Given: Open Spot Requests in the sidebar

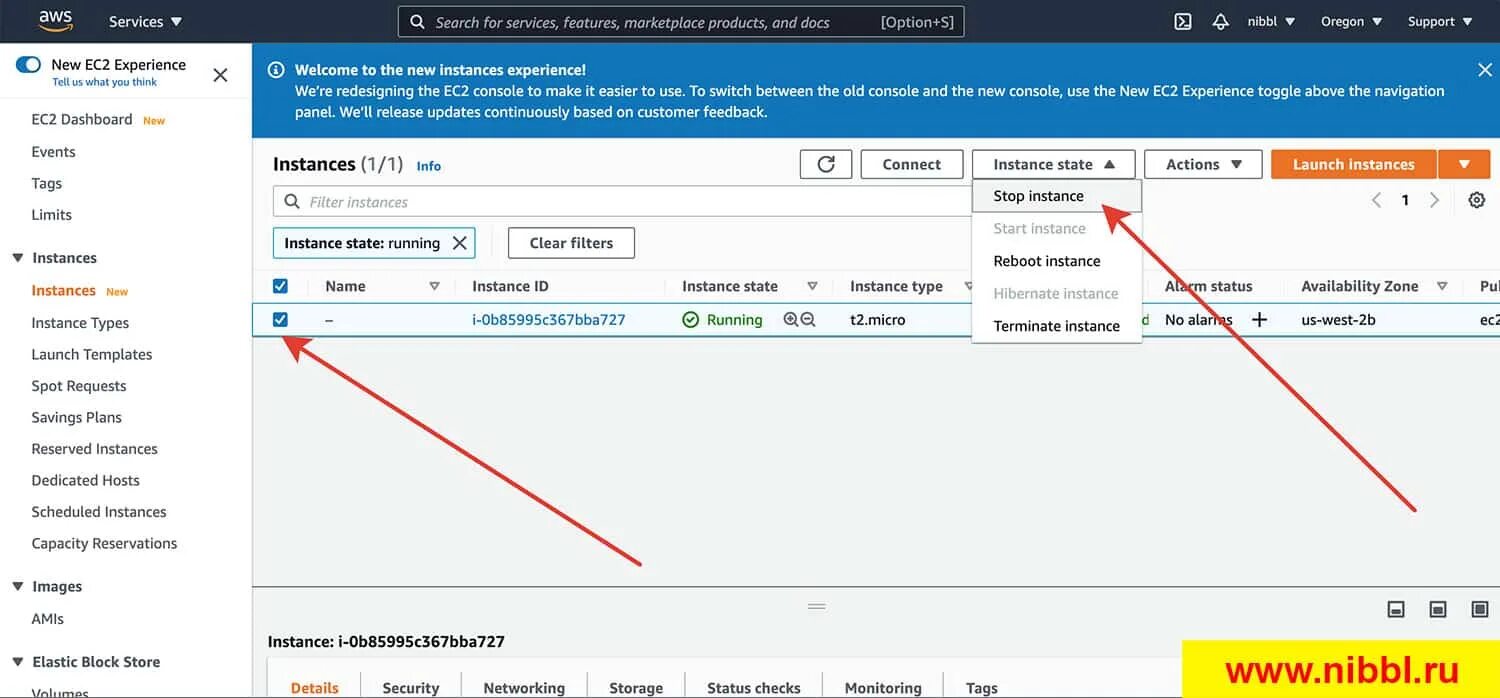Looking at the screenshot, I should (79, 386).
